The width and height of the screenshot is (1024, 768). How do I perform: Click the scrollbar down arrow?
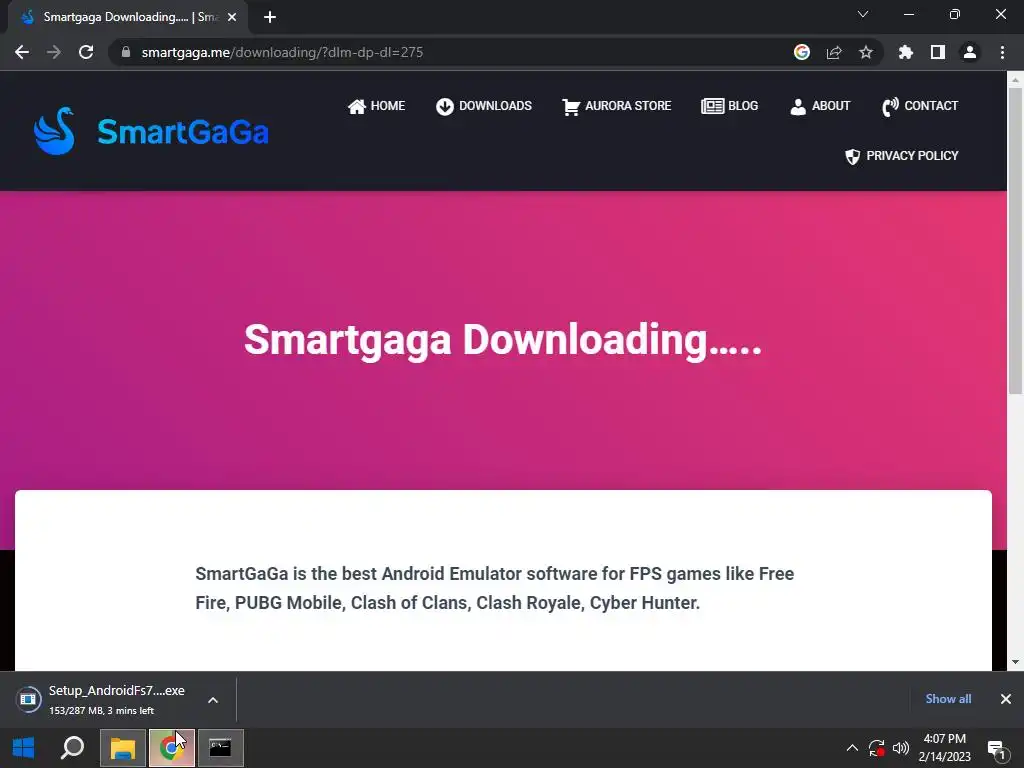[x=1015, y=662]
